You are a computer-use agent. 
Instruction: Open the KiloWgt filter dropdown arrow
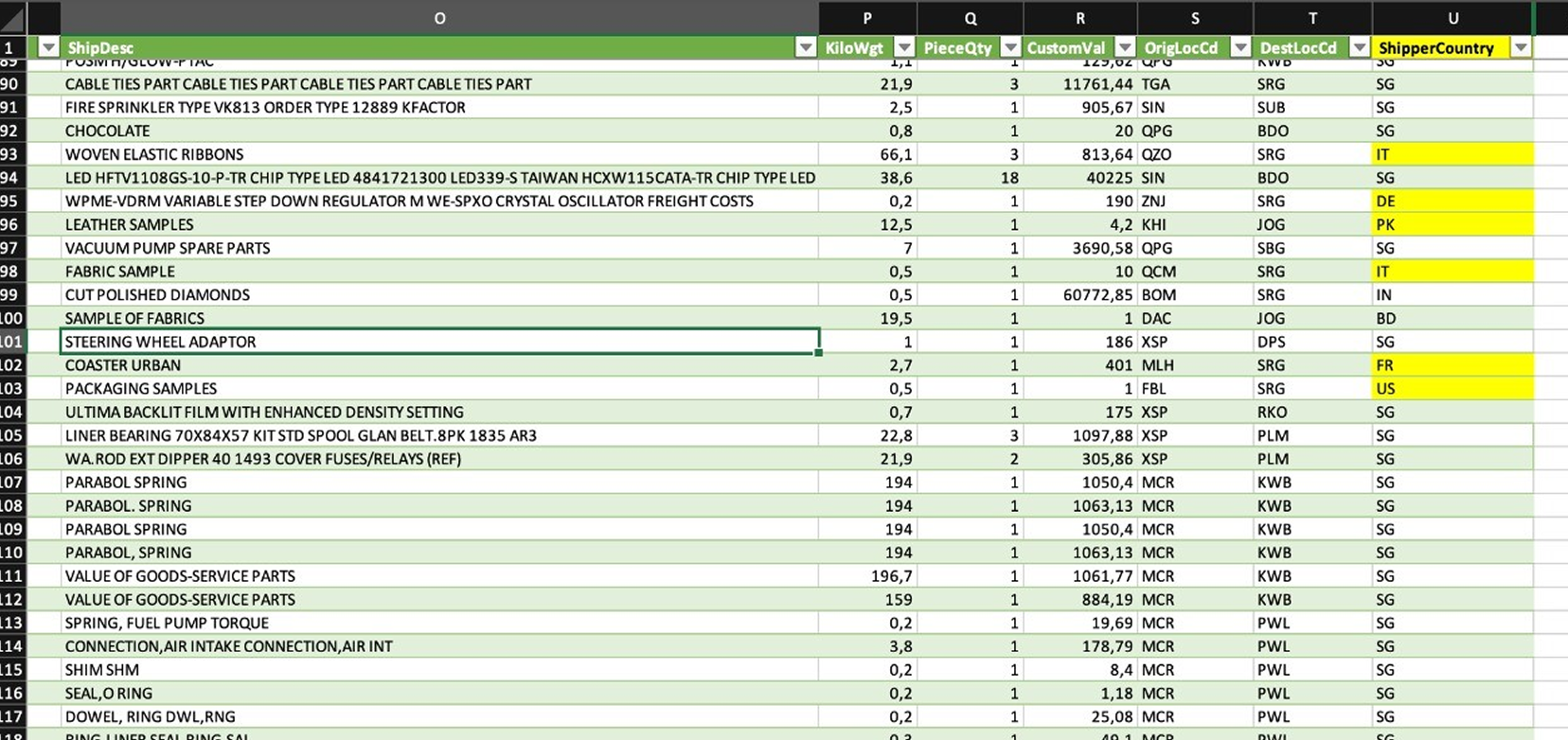point(904,48)
